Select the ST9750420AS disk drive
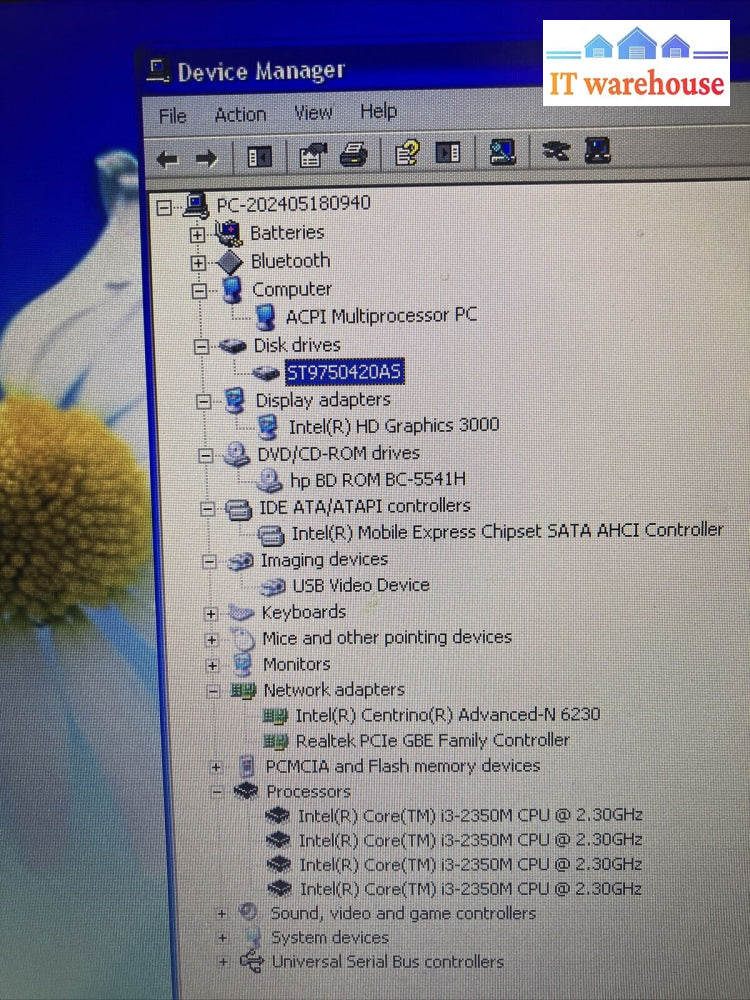The image size is (750, 1000). click(344, 372)
